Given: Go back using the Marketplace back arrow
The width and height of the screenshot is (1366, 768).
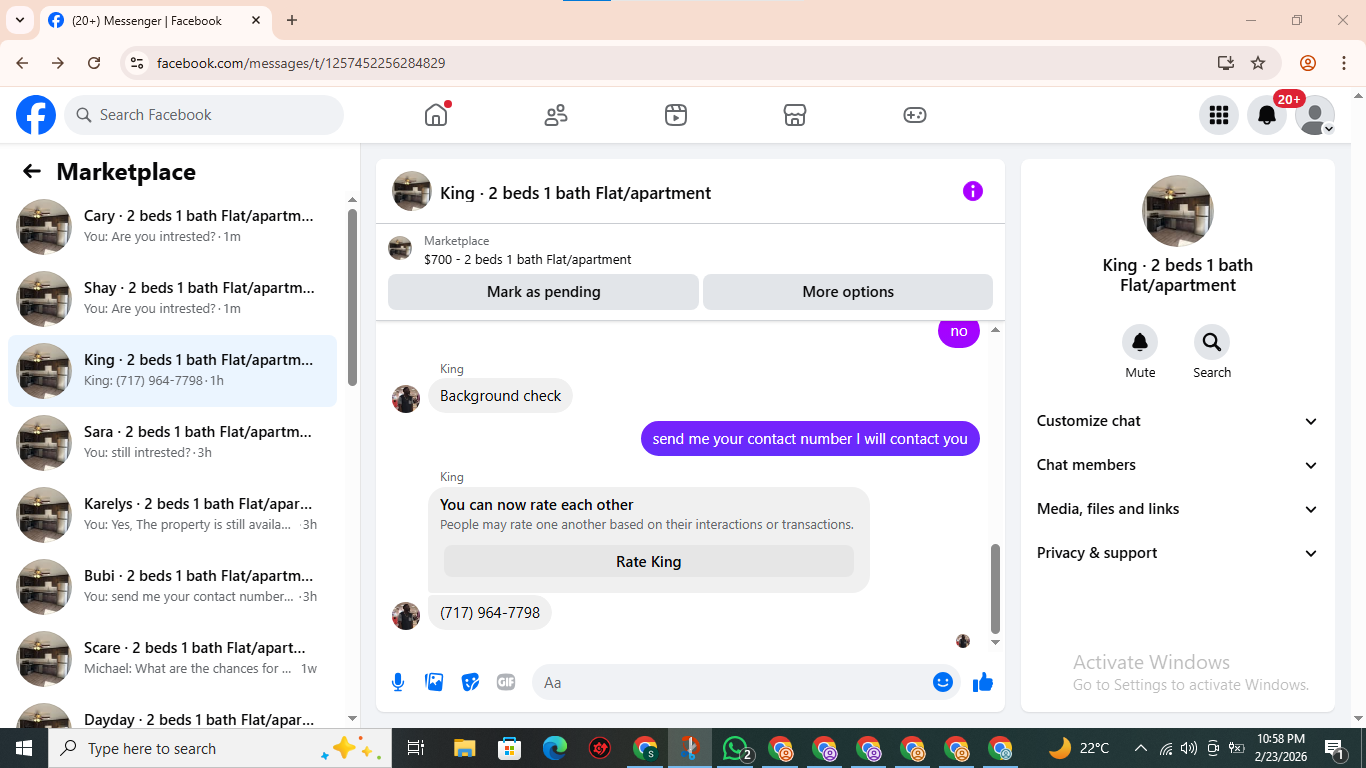Looking at the screenshot, I should pos(32,171).
